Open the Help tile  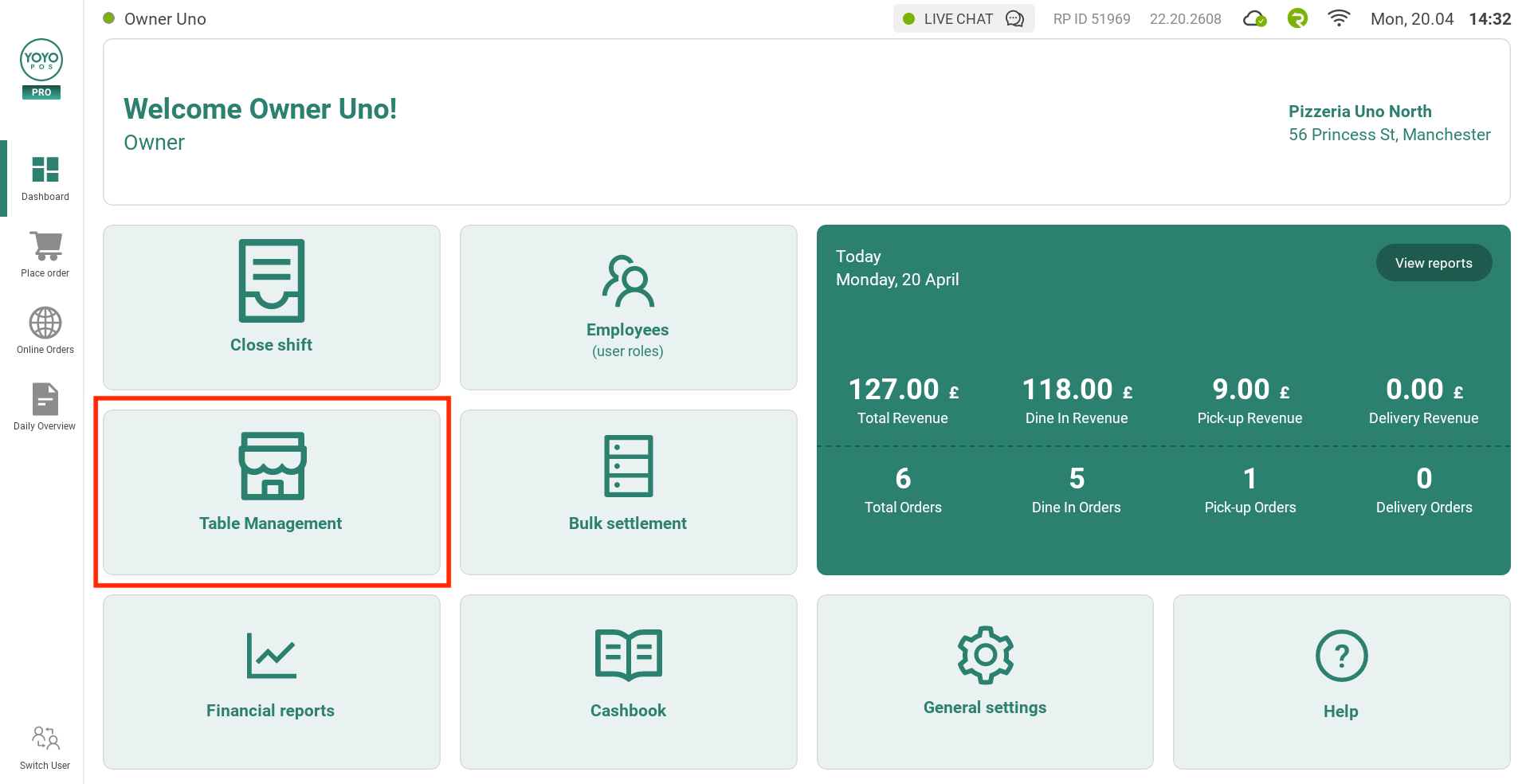(x=1341, y=681)
